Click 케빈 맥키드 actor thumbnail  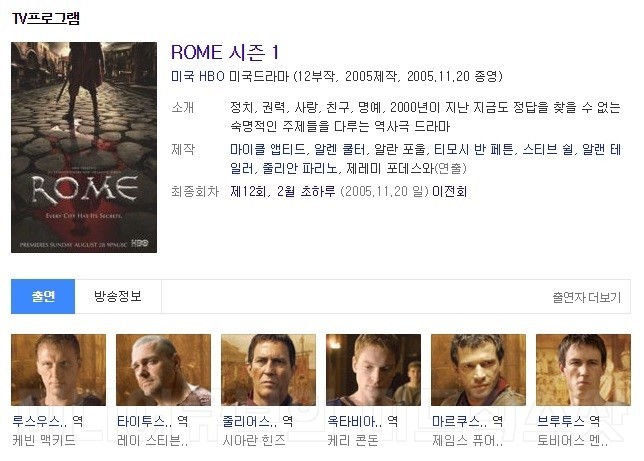58,370
